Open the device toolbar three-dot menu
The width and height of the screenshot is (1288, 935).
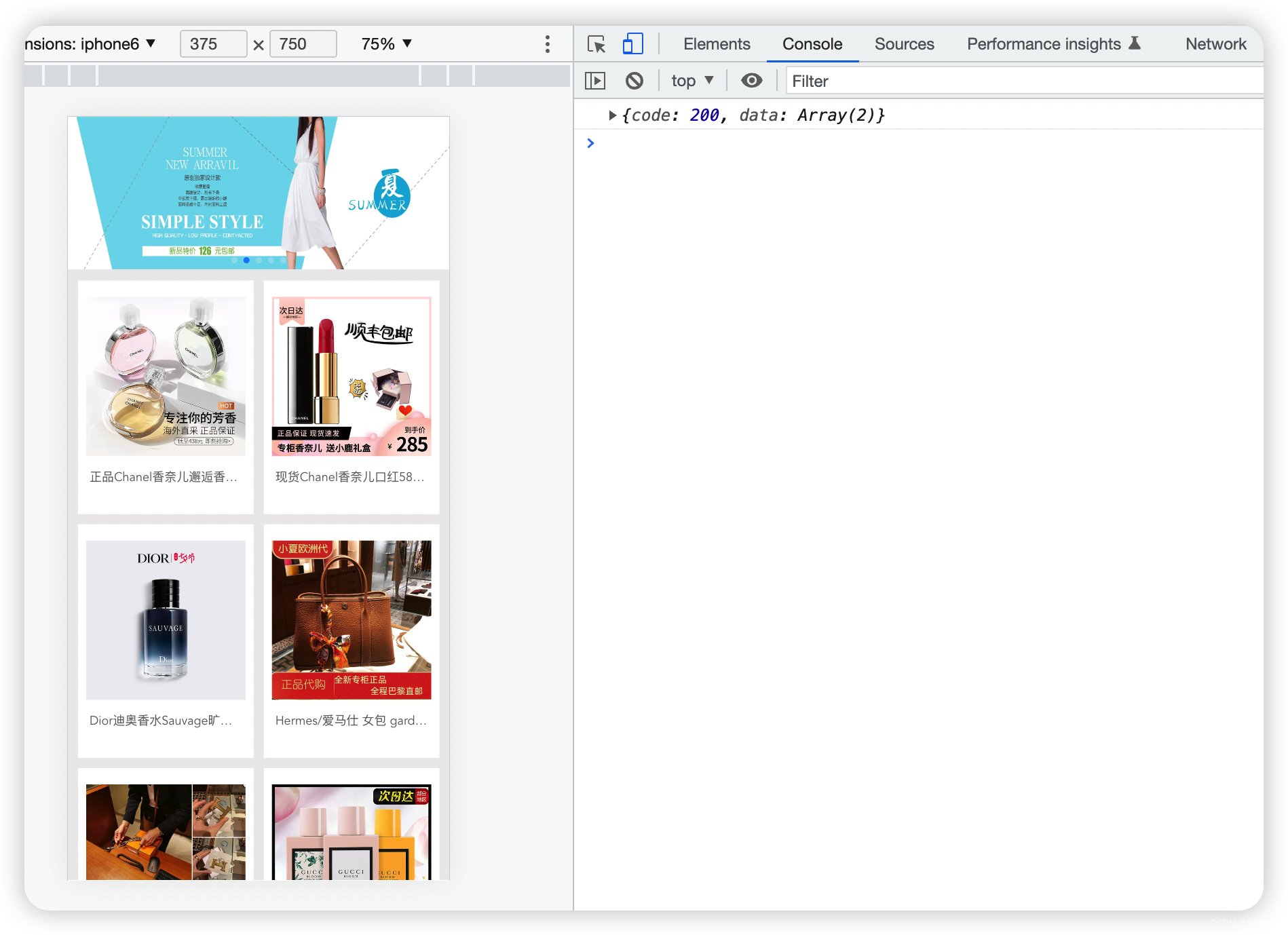point(547,44)
